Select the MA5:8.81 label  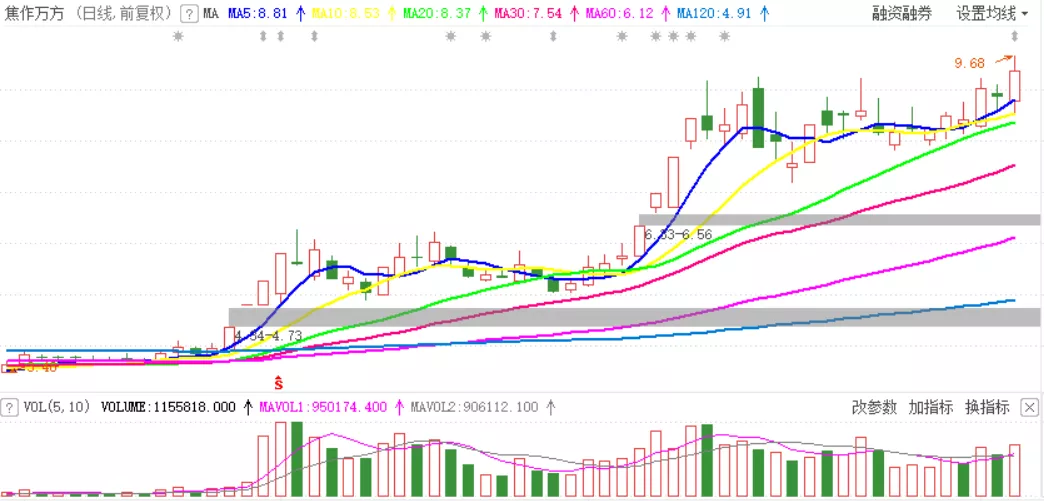(x=258, y=13)
